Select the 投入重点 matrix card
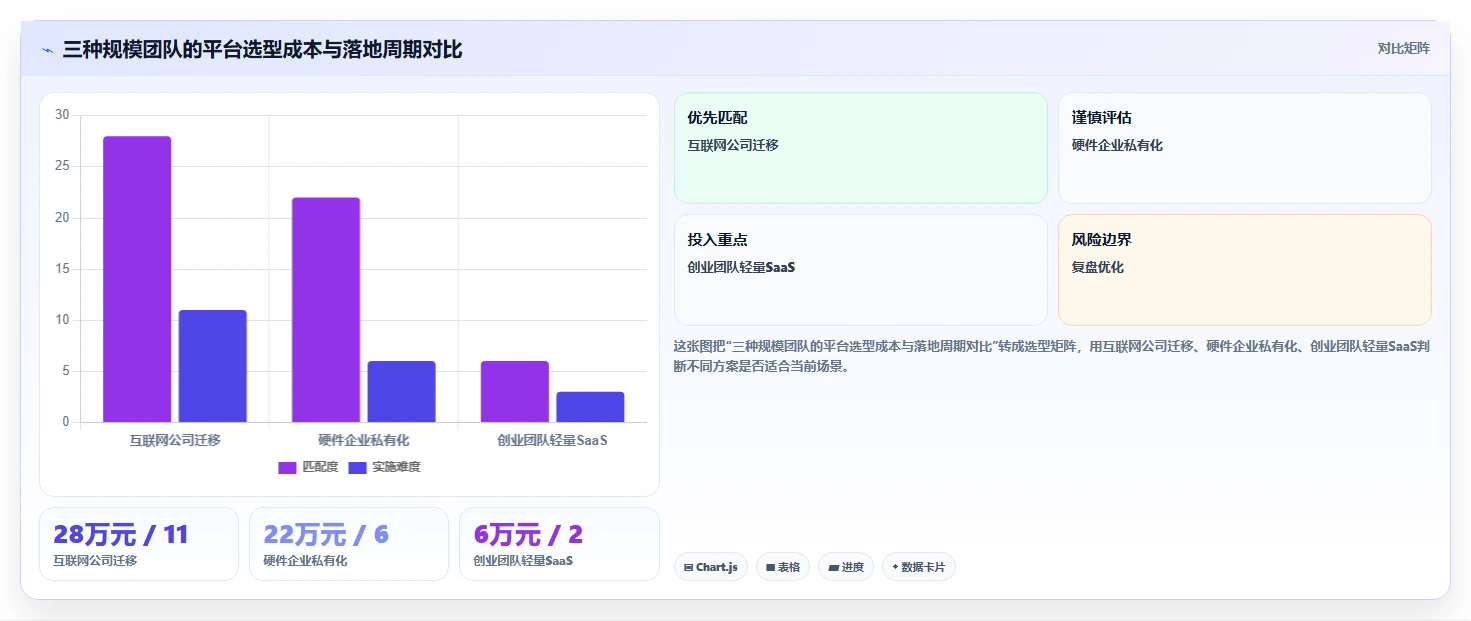Viewport: 1471px width, 621px height. click(x=861, y=270)
